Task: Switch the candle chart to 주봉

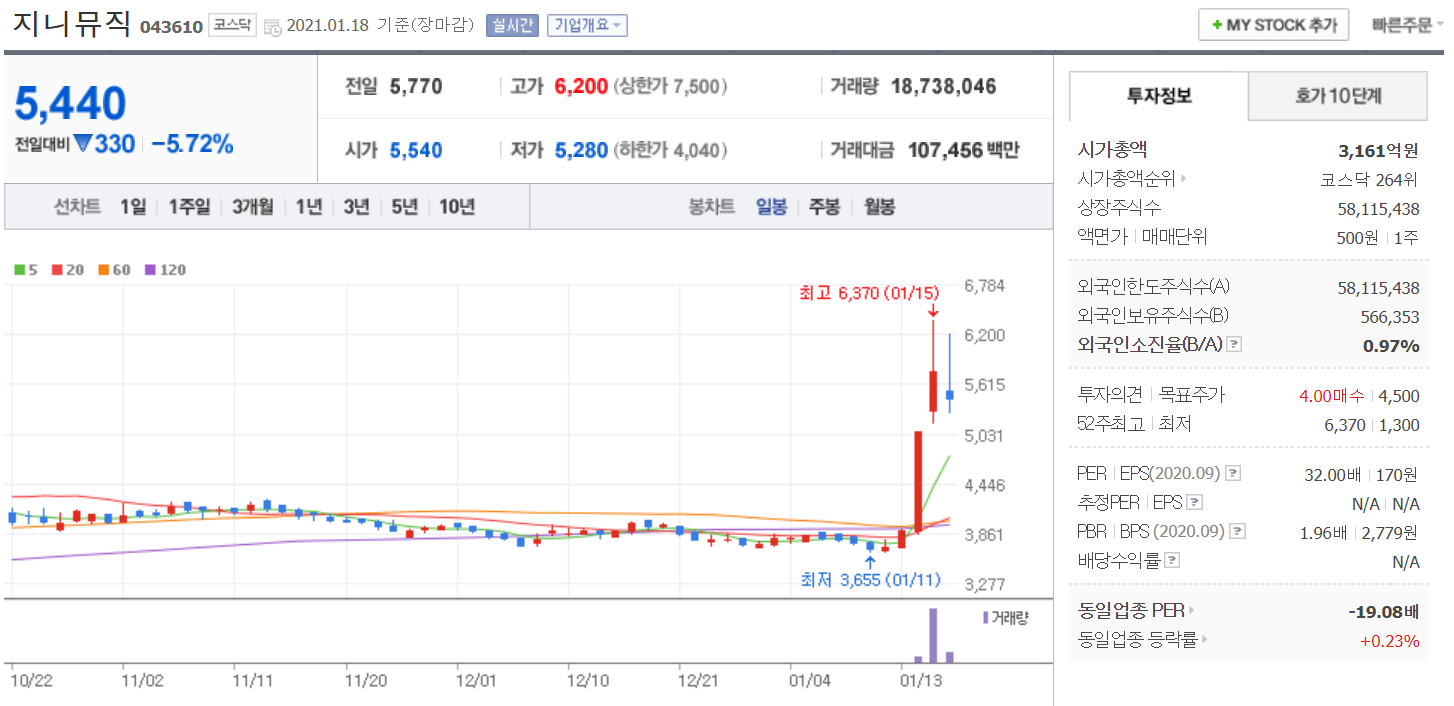Action: (x=824, y=207)
